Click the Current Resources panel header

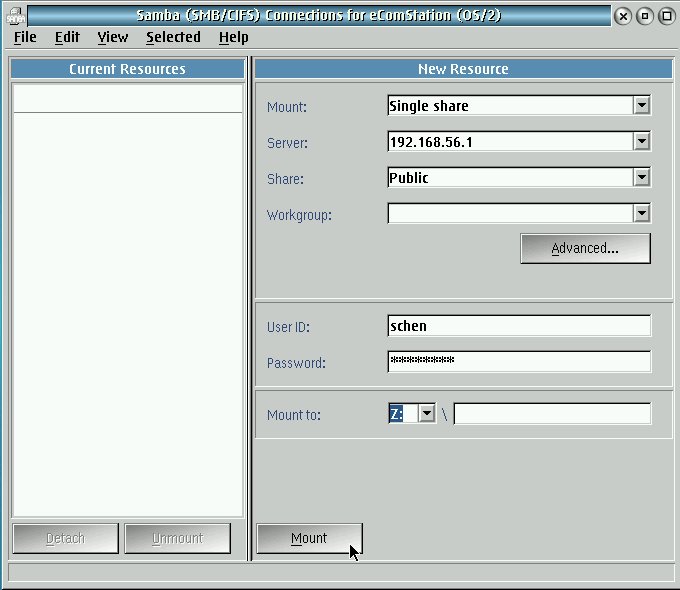pyautogui.click(x=128, y=69)
